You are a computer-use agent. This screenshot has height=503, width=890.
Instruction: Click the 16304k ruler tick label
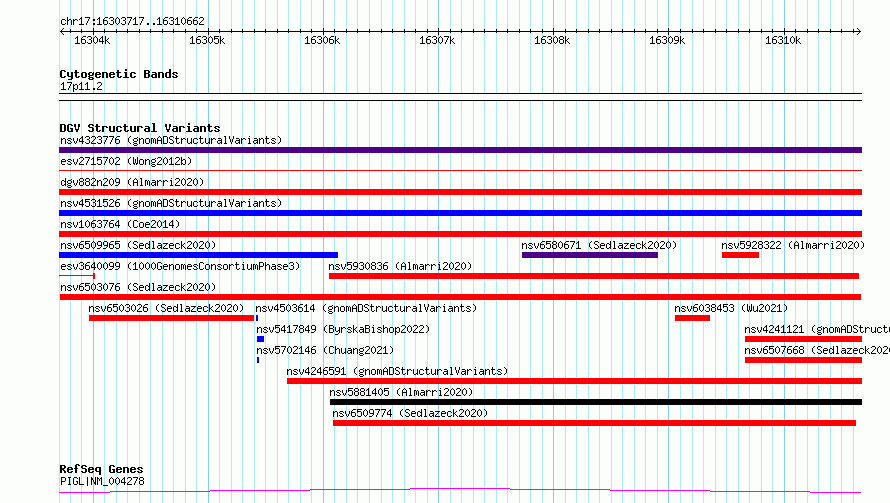coord(92,40)
